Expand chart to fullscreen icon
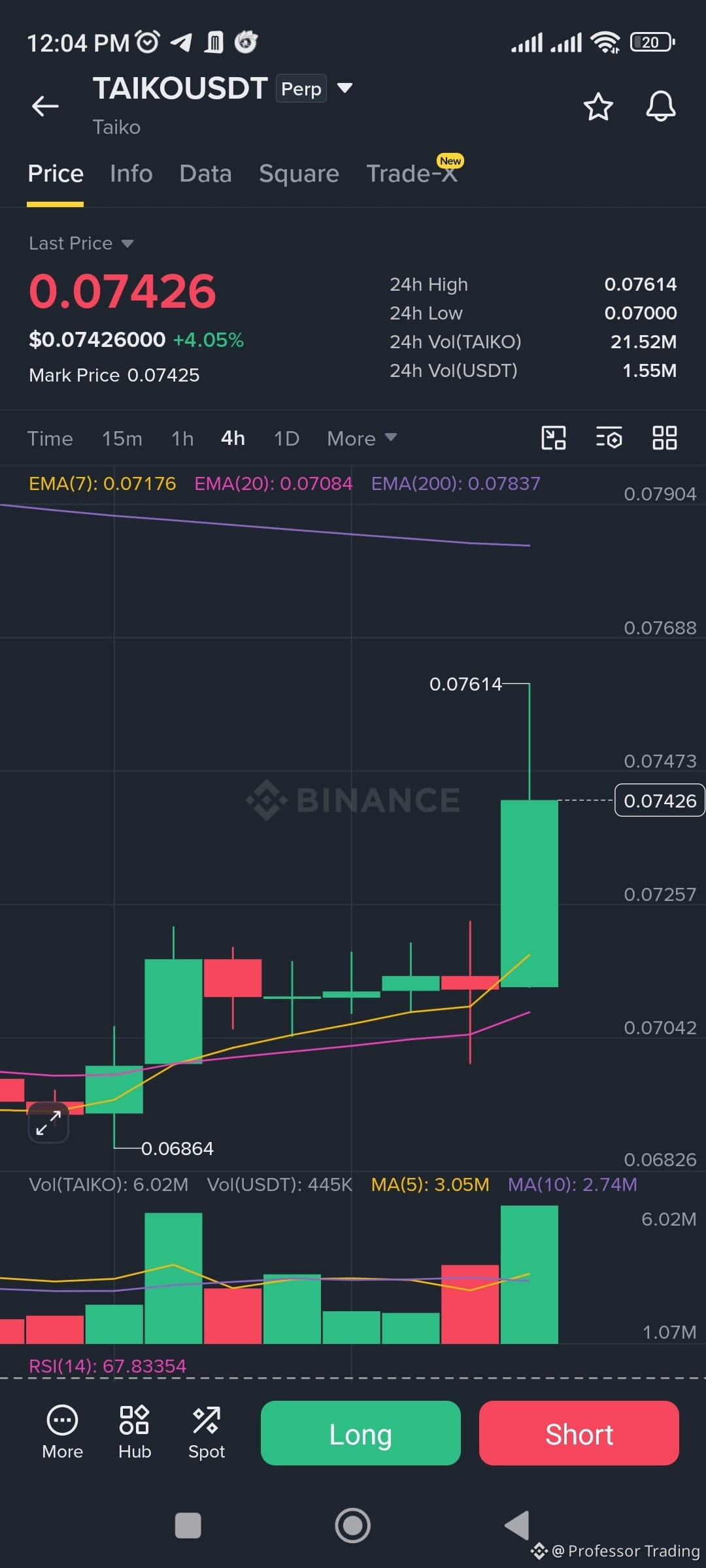Screen dimensions: 706x1568 (x=48, y=1122)
